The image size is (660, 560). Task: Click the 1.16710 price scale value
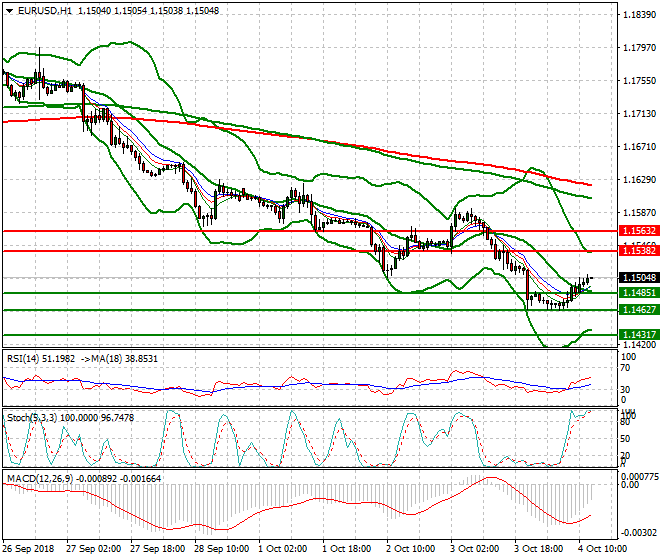tap(639, 147)
